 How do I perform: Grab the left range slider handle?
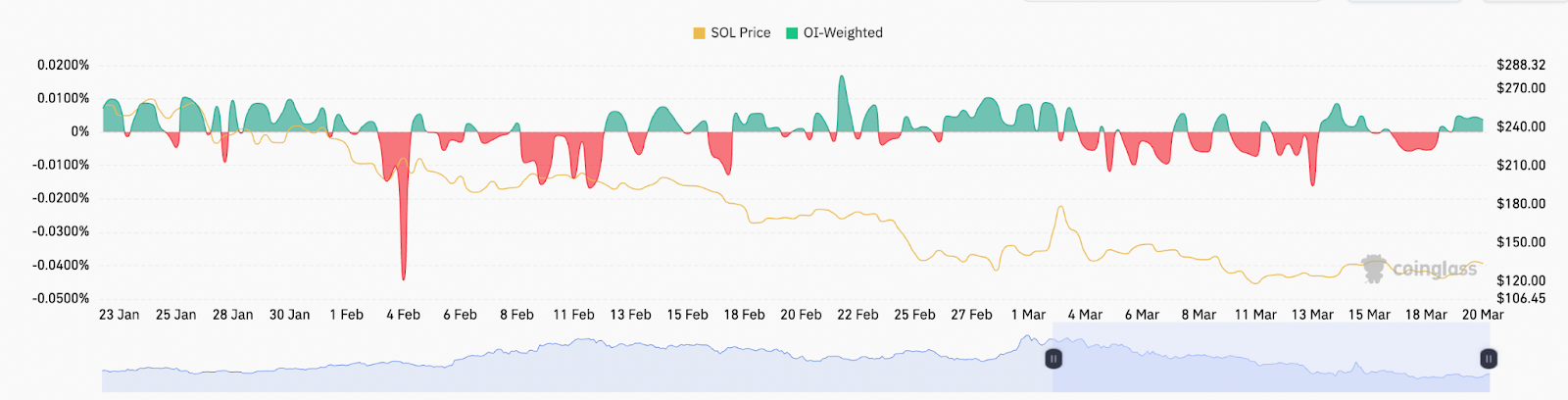pyautogui.click(x=1053, y=359)
